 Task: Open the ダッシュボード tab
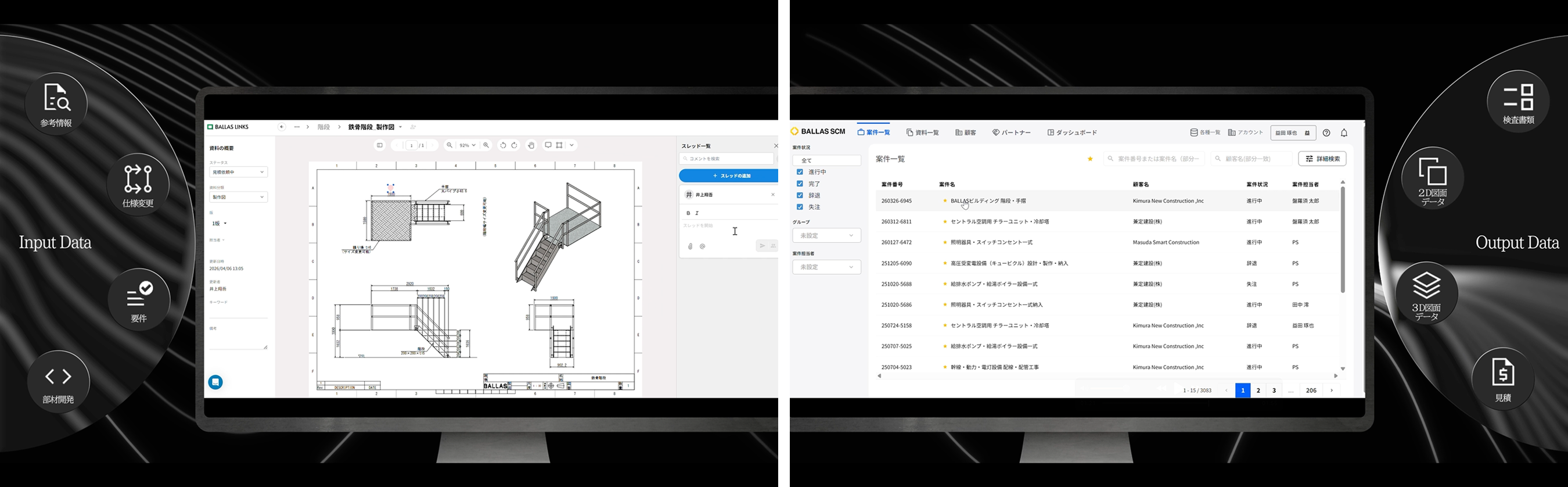[1072, 133]
